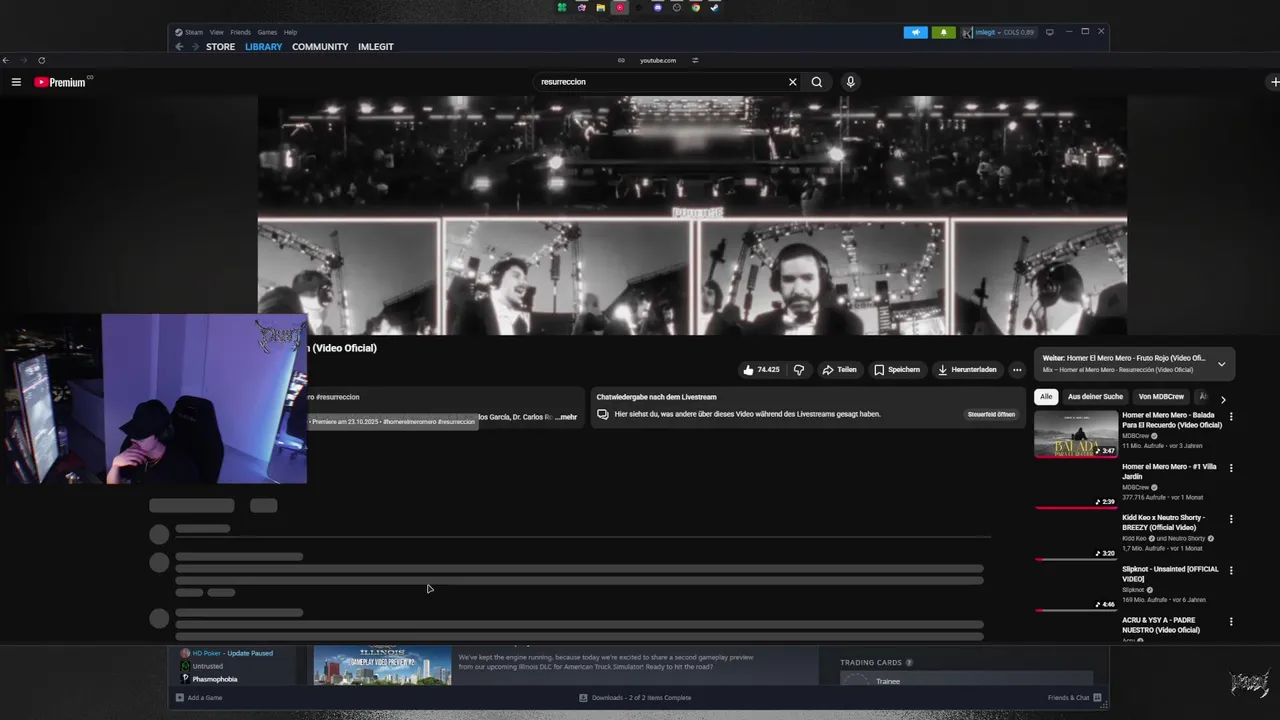Dislike the video with thumbs-down
This screenshot has width=1280, height=720.
click(799, 370)
